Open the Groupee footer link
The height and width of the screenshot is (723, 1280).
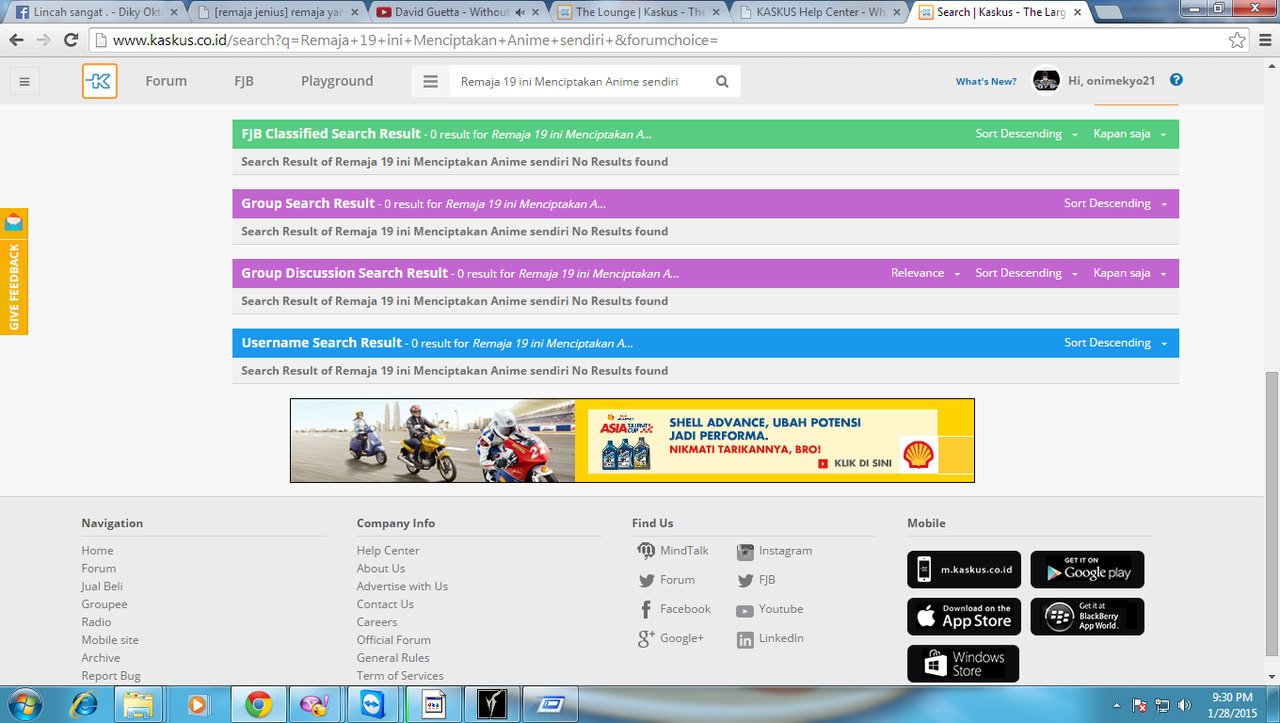(x=104, y=605)
